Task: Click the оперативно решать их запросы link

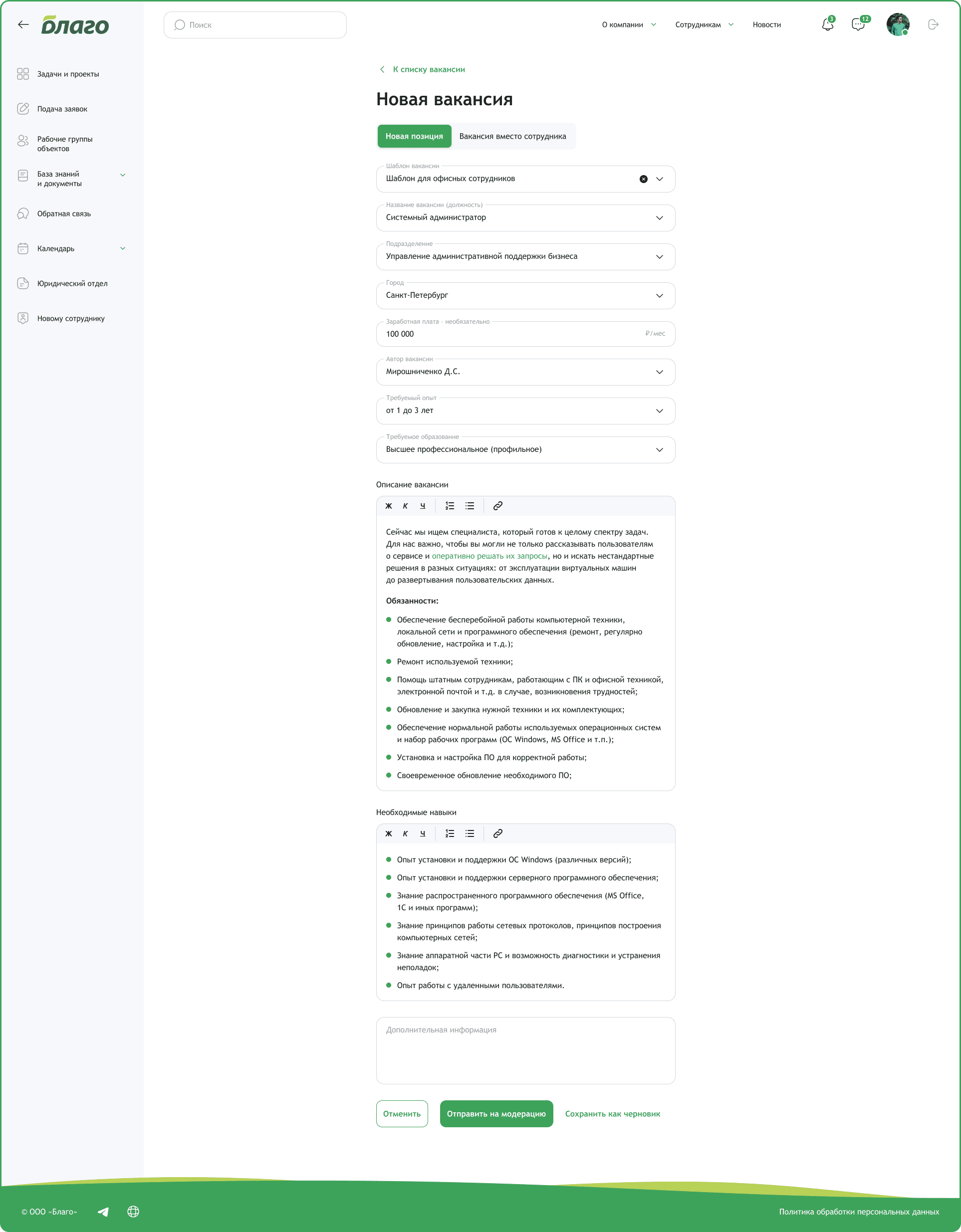Action: [x=490, y=556]
